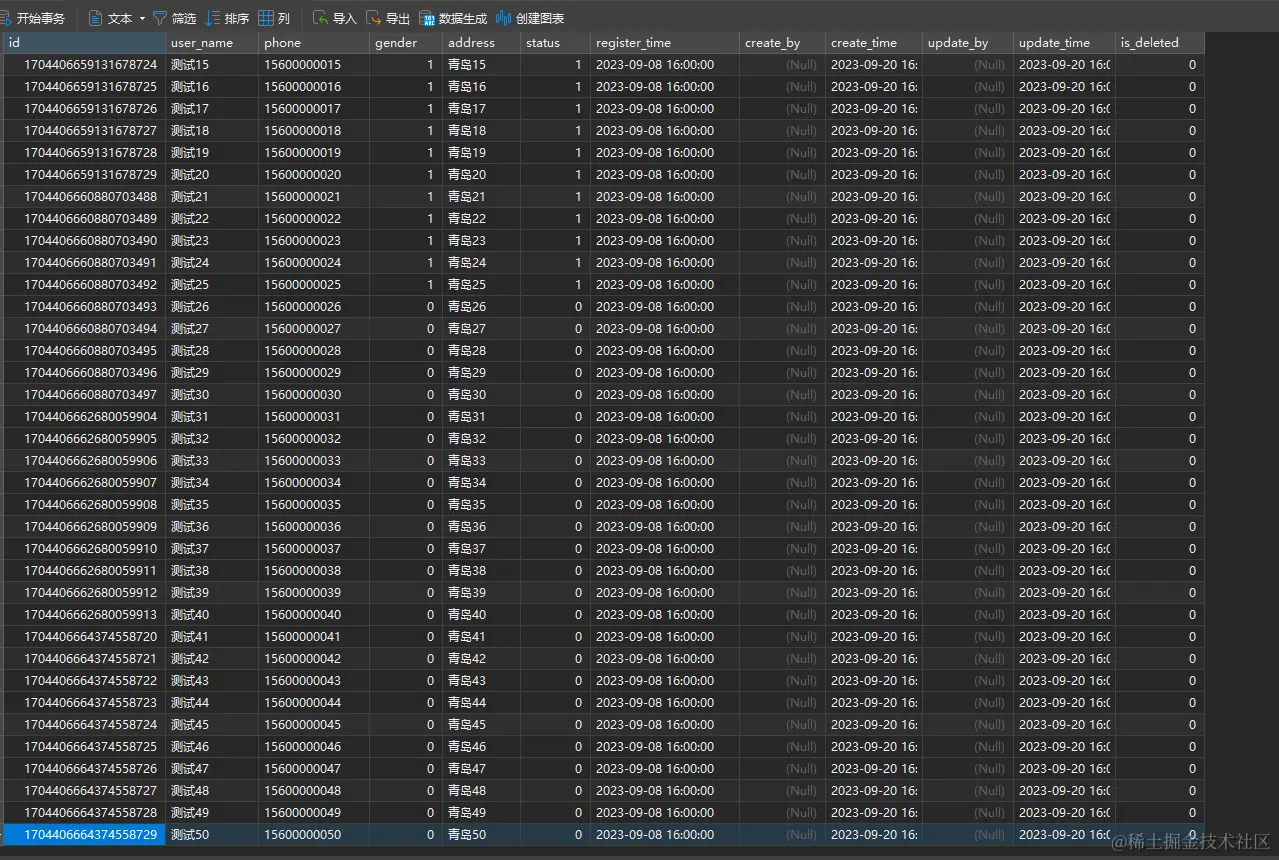Select the phone cell 15600000040
The width and height of the screenshot is (1279, 860).
[314, 615]
